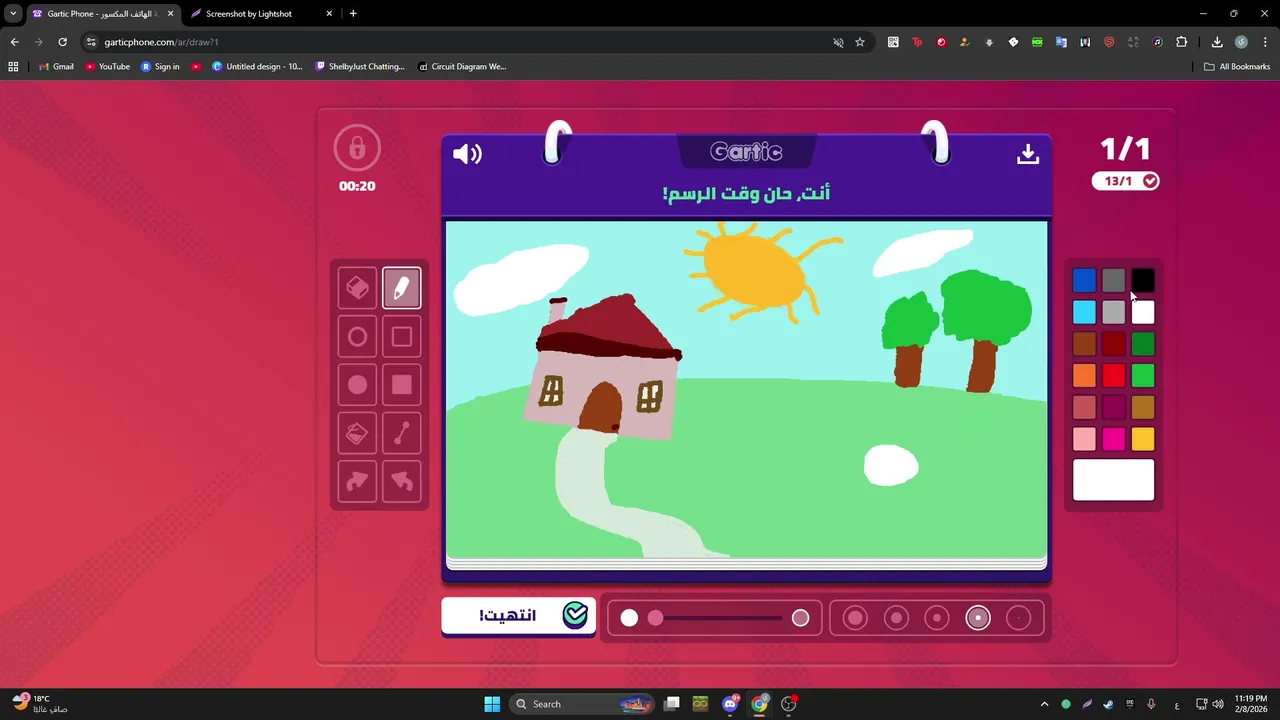Download the drawing with the download icon
The height and width of the screenshot is (720, 1280).
pos(1028,154)
